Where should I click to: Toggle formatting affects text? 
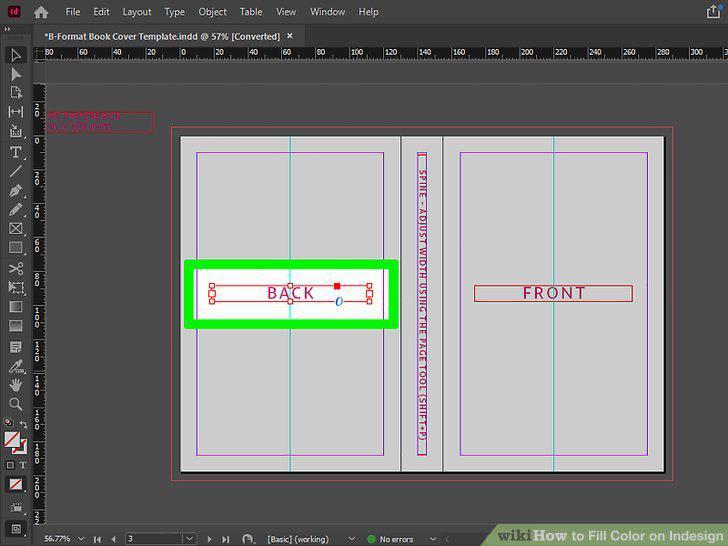(x=23, y=465)
